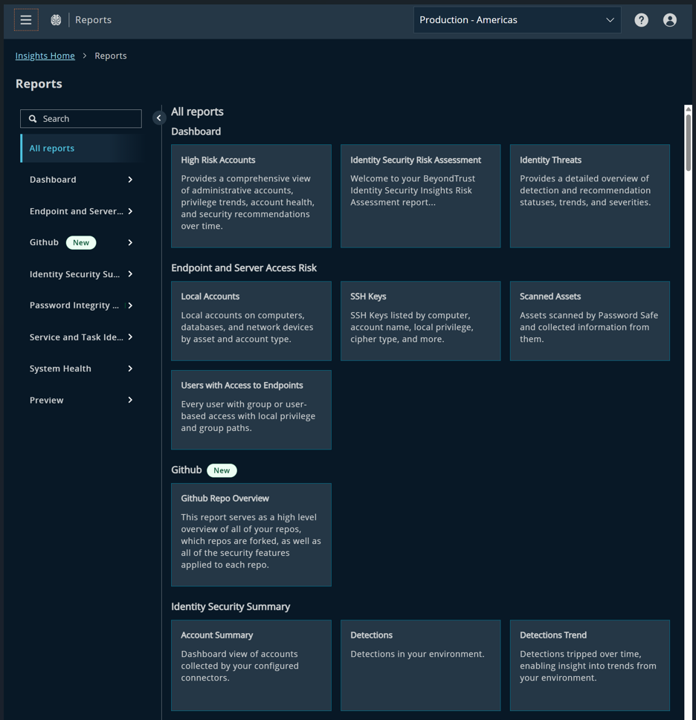Expand the System Health chevron
The width and height of the screenshot is (696, 720).
click(130, 369)
